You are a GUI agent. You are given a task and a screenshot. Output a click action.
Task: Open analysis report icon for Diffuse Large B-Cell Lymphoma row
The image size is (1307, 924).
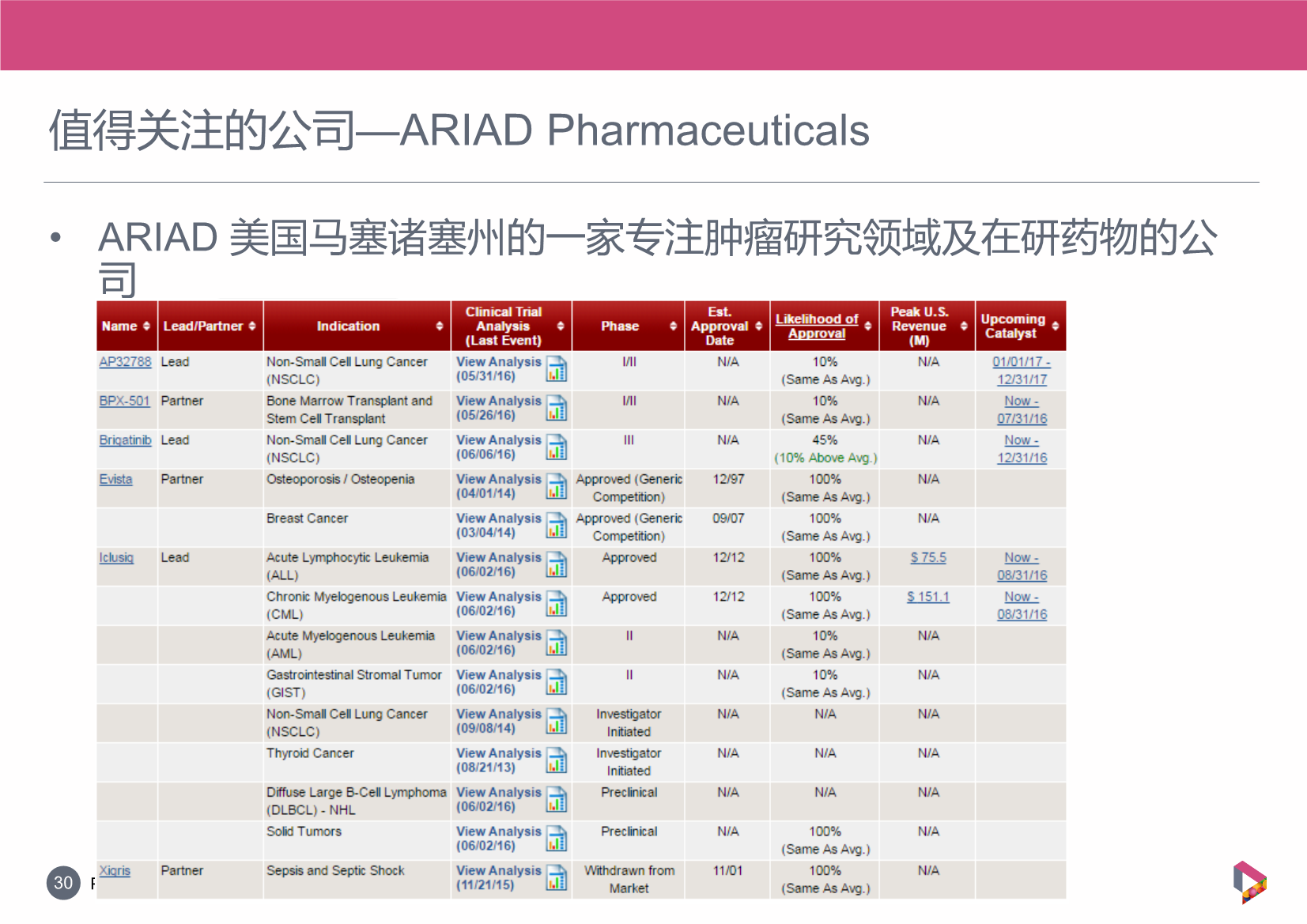pyautogui.click(x=557, y=799)
